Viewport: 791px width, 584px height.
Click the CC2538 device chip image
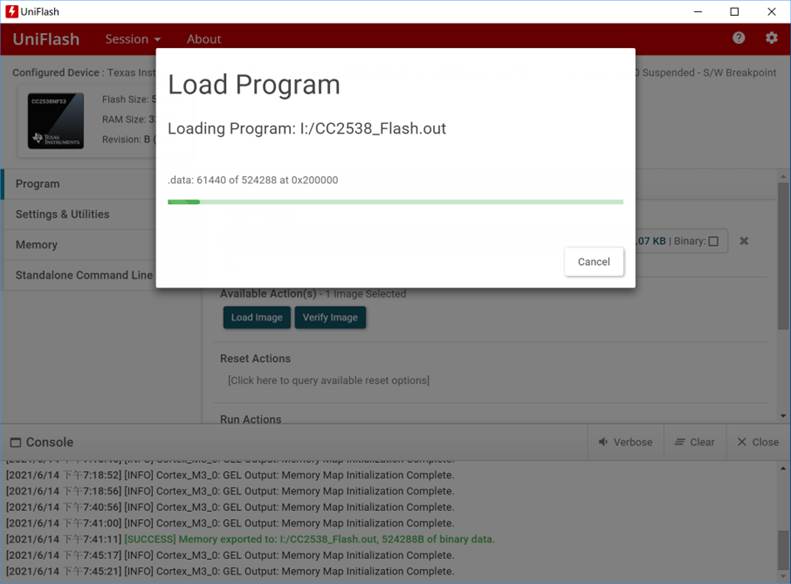56,121
